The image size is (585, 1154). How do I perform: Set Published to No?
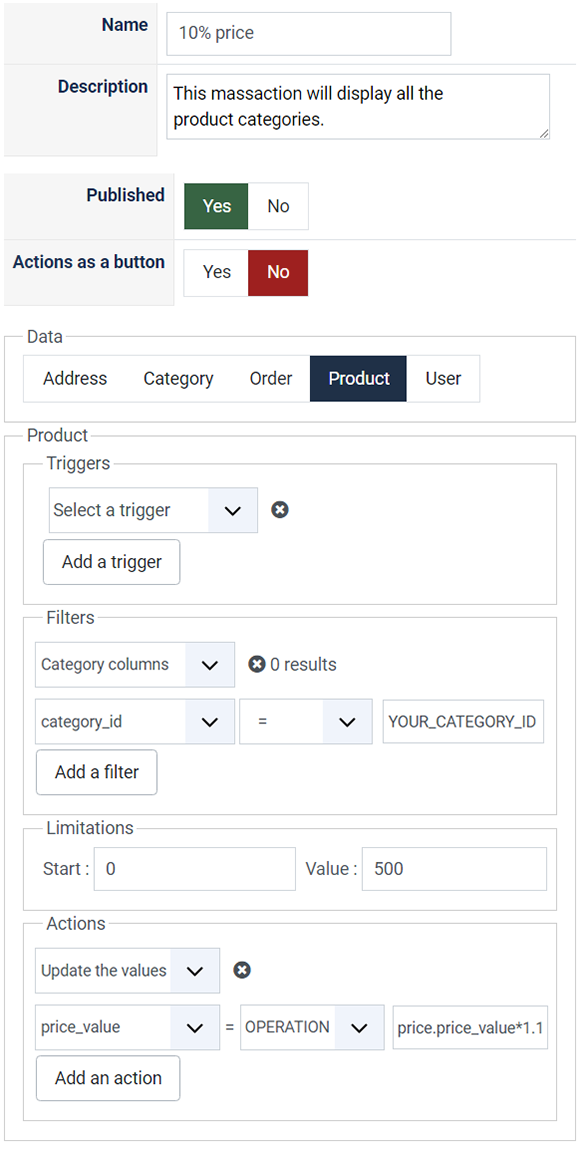(x=278, y=206)
